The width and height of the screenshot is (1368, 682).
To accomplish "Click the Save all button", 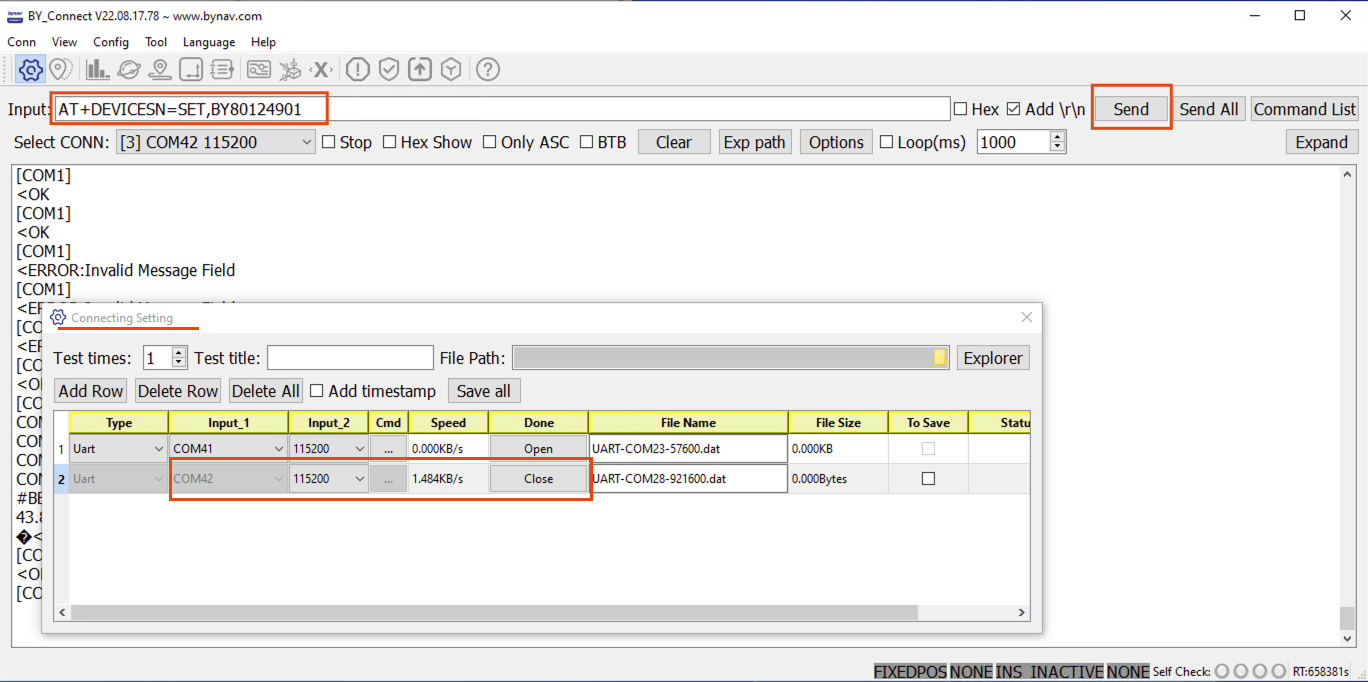I will pos(484,391).
